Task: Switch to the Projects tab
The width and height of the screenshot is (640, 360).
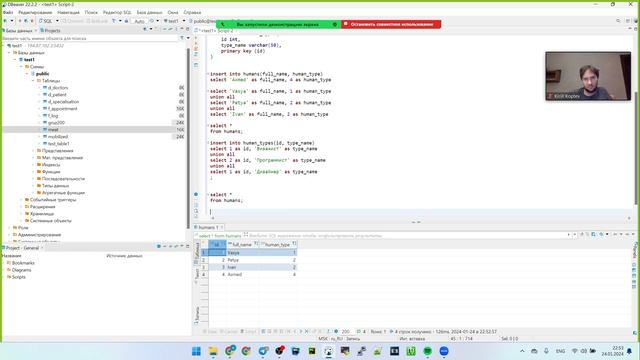Action: [x=50, y=31]
